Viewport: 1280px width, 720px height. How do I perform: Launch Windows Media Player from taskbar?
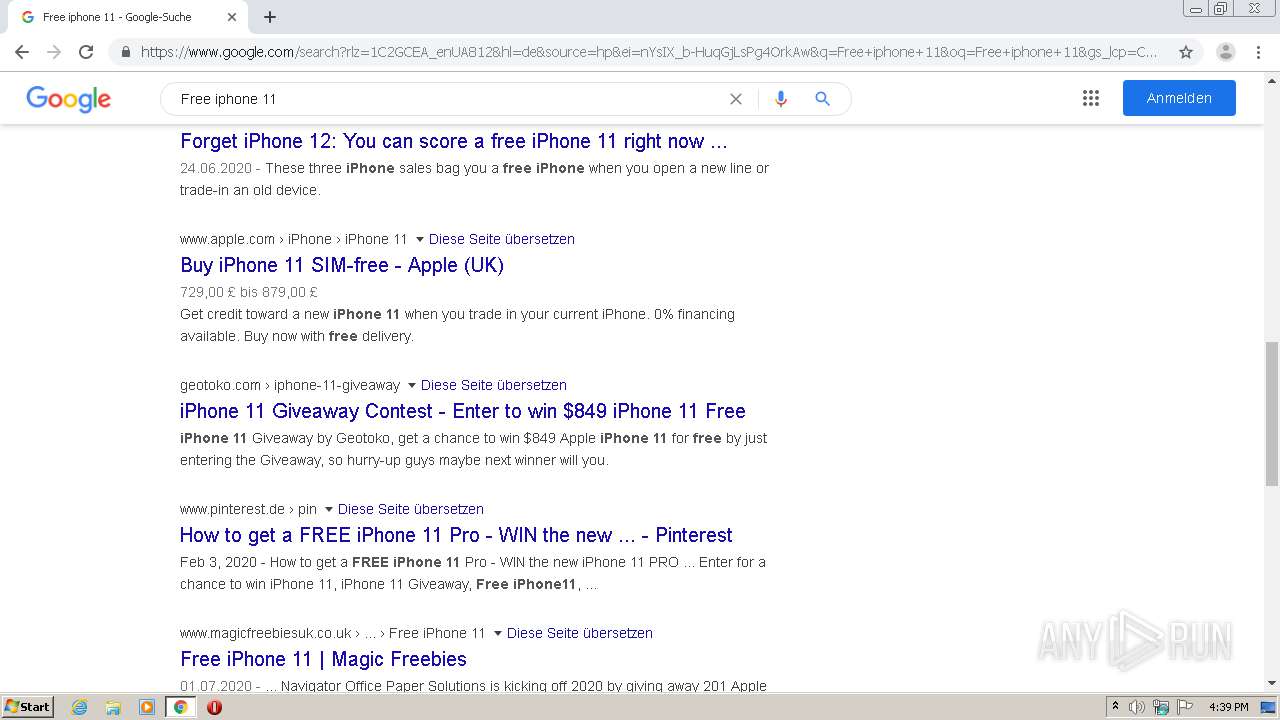pyautogui.click(x=147, y=707)
